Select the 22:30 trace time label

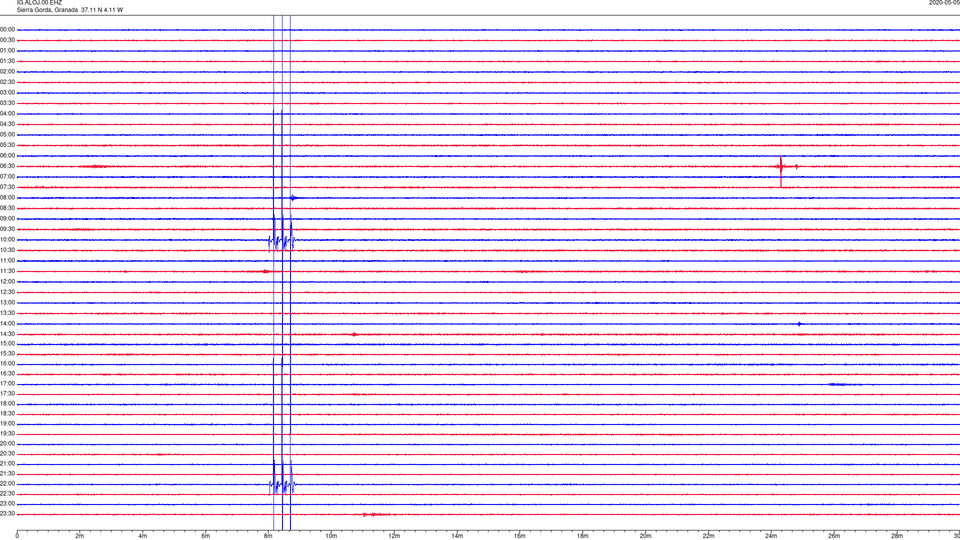click(7, 493)
